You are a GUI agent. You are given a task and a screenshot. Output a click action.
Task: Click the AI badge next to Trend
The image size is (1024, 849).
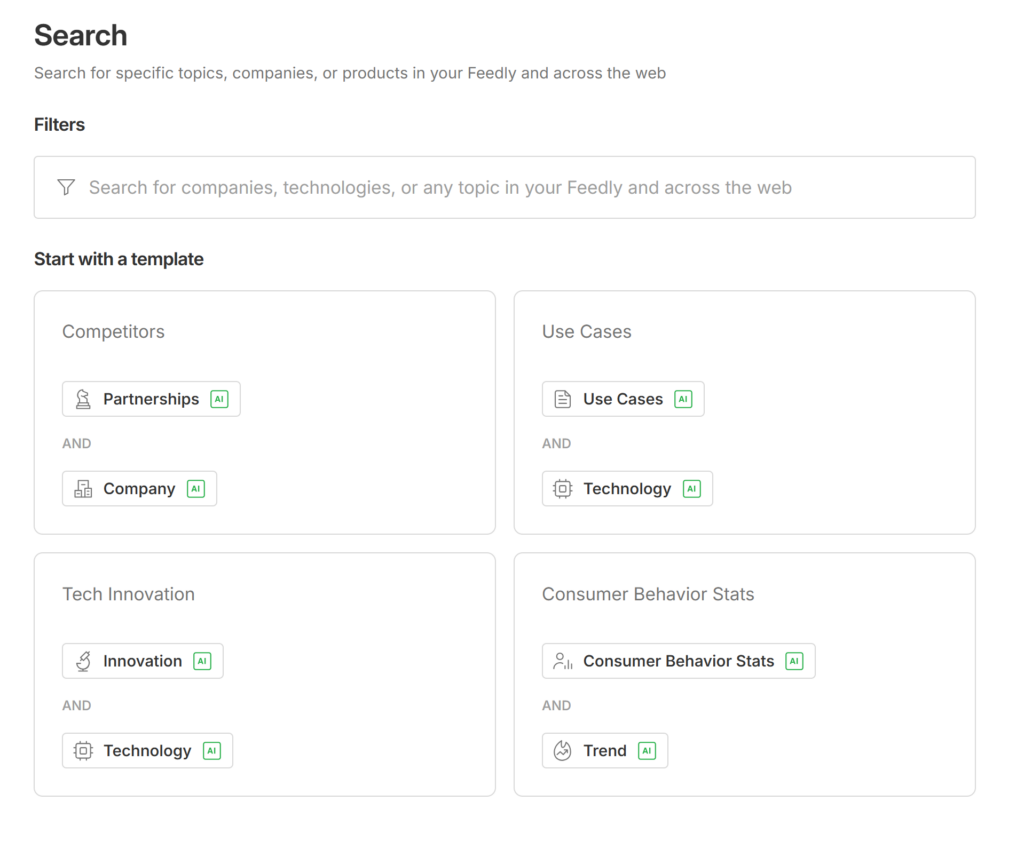coord(647,751)
